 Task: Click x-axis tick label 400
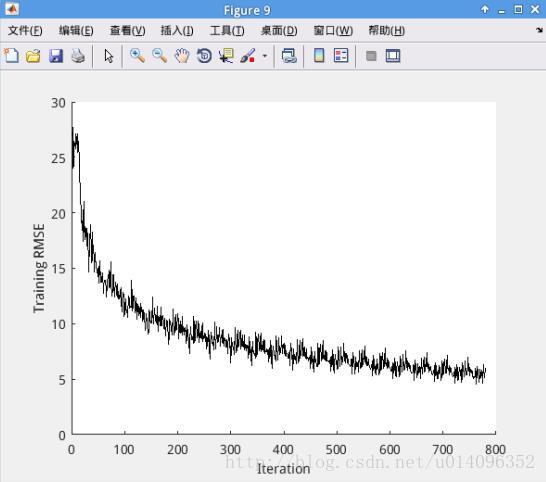coord(283,449)
